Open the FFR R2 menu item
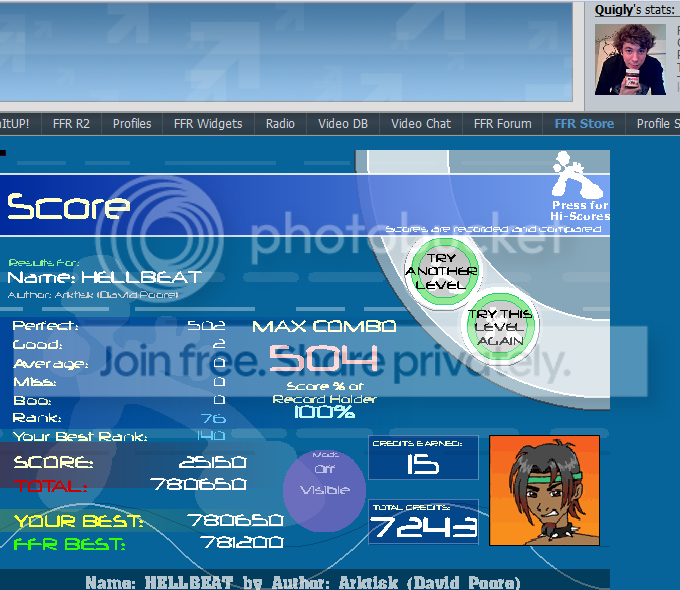 coord(68,124)
